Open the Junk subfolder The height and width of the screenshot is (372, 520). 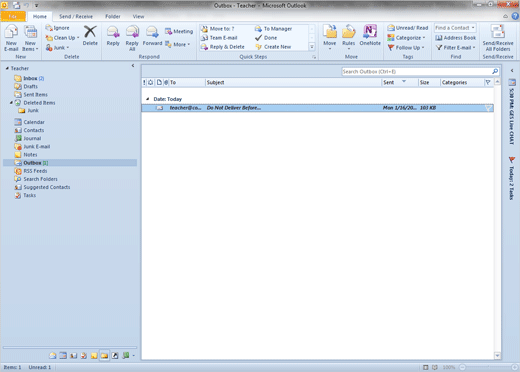coord(29,110)
